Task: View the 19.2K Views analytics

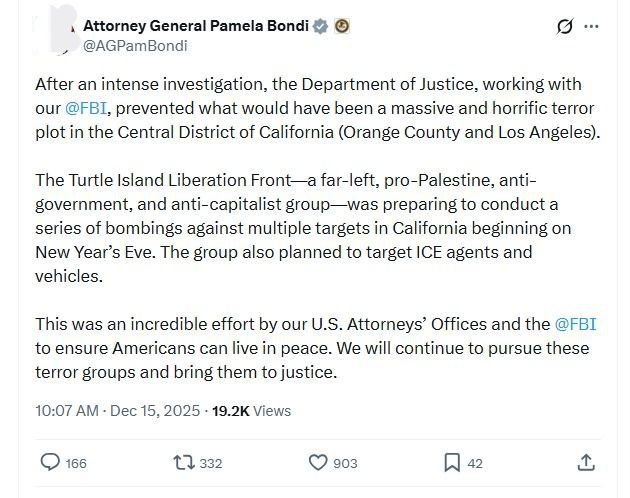Action: pos(252,410)
